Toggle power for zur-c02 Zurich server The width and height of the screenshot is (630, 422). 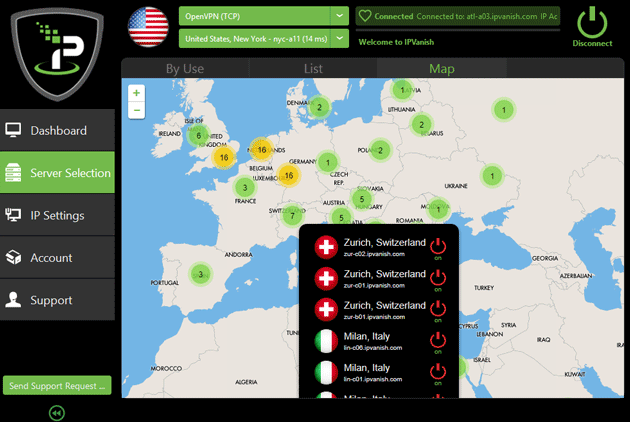[437, 247]
